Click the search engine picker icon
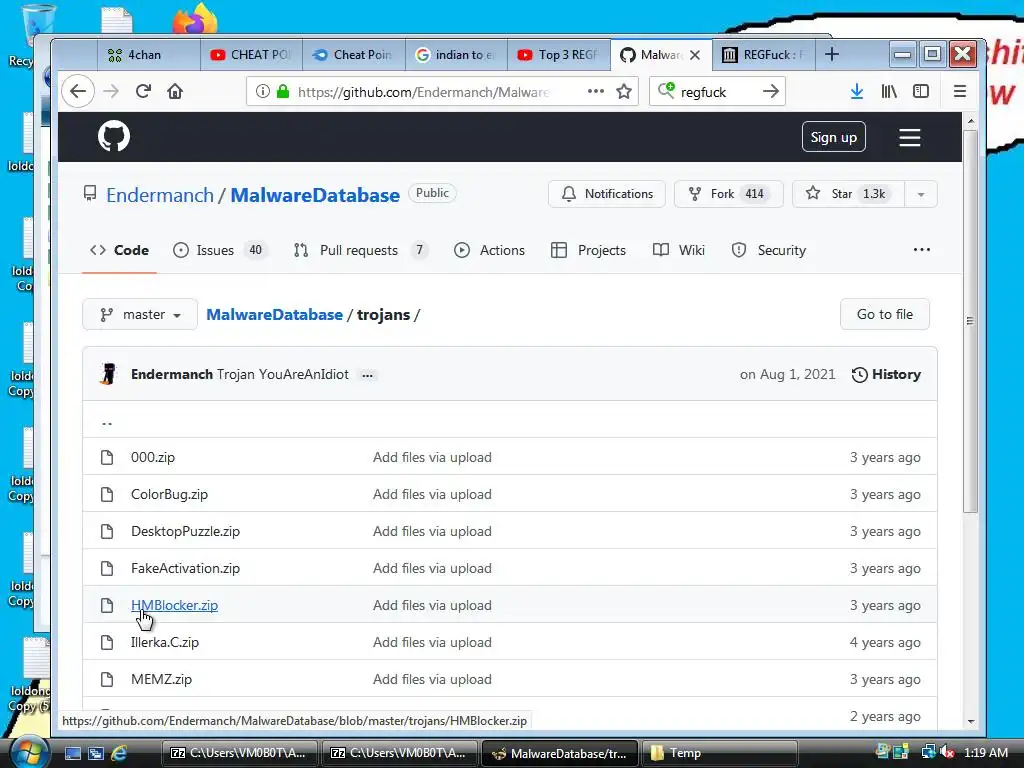The height and width of the screenshot is (768, 1024). 665,91
